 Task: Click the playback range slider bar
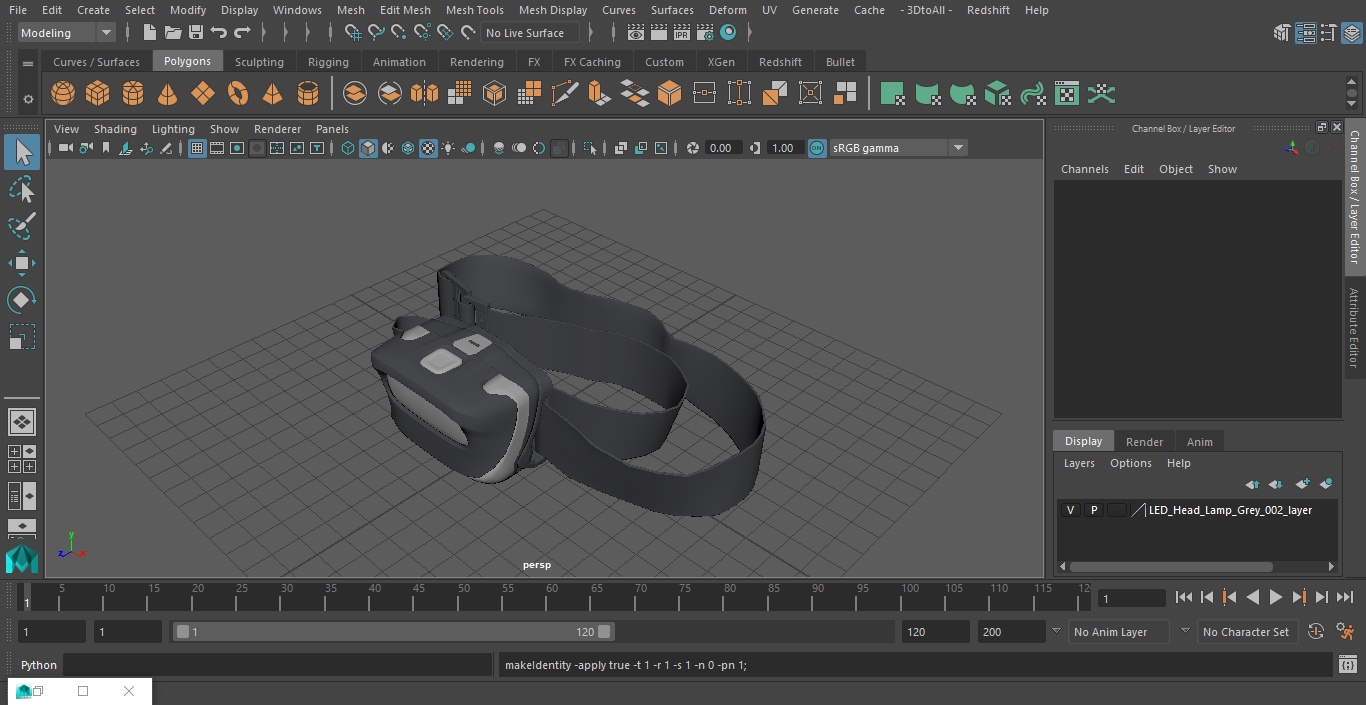tap(393, 632)
